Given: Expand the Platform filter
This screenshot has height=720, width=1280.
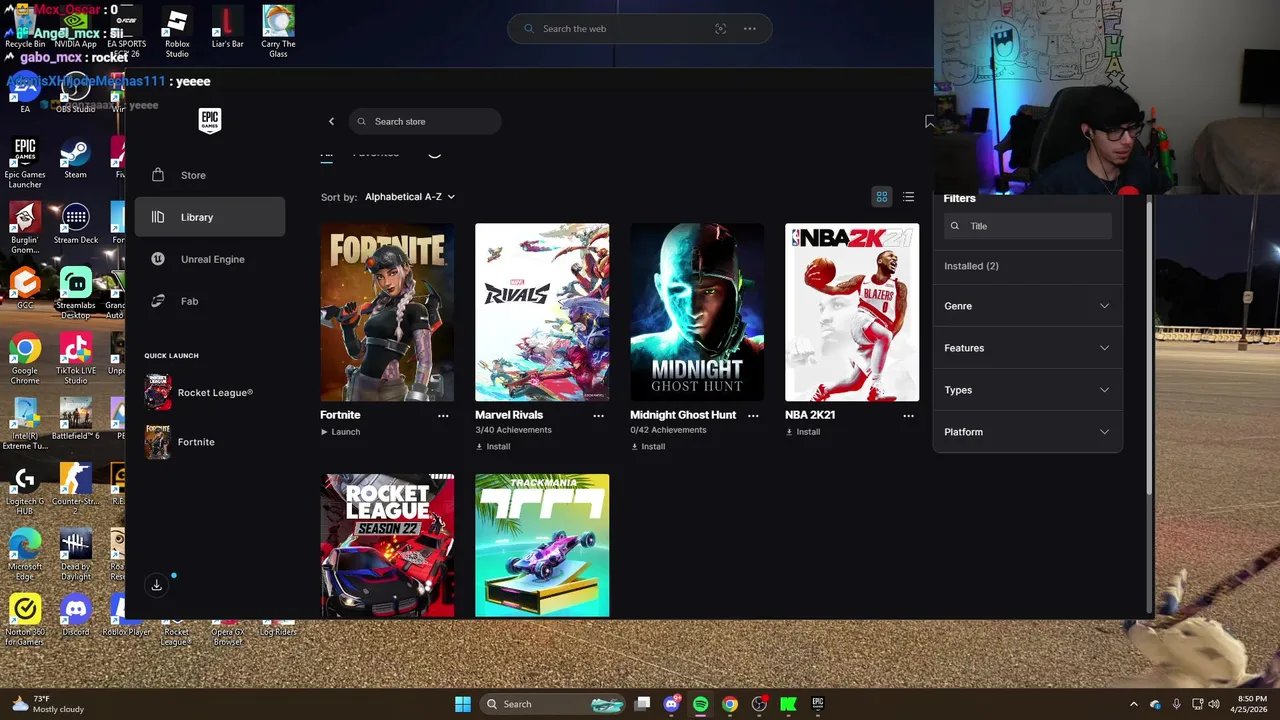Looking at the screenshot, I should point(1027,432).
